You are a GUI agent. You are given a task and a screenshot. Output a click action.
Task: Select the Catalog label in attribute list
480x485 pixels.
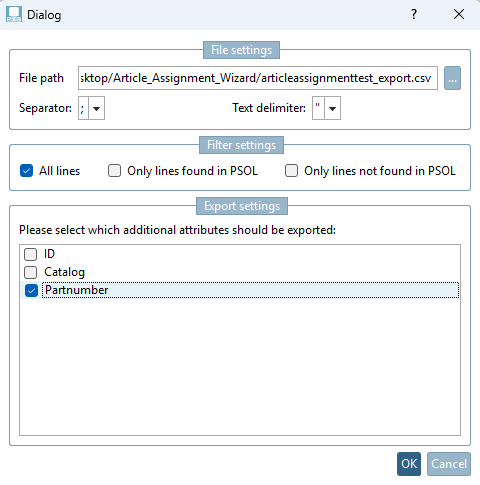[x=64, y=272]
